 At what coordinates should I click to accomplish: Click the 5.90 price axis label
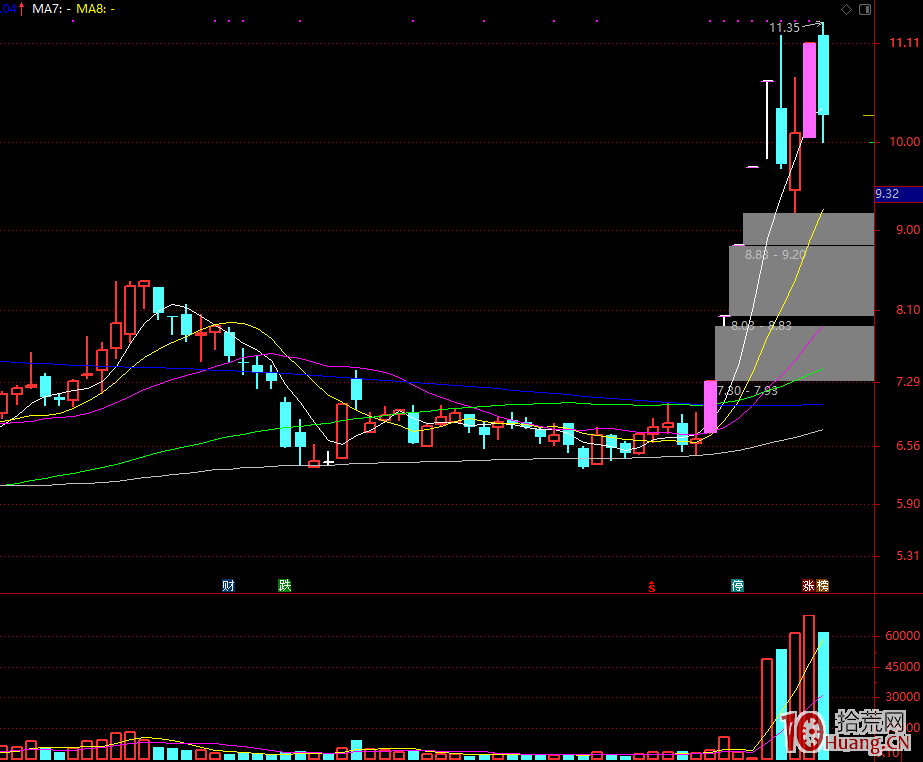[x=908, y=503]
